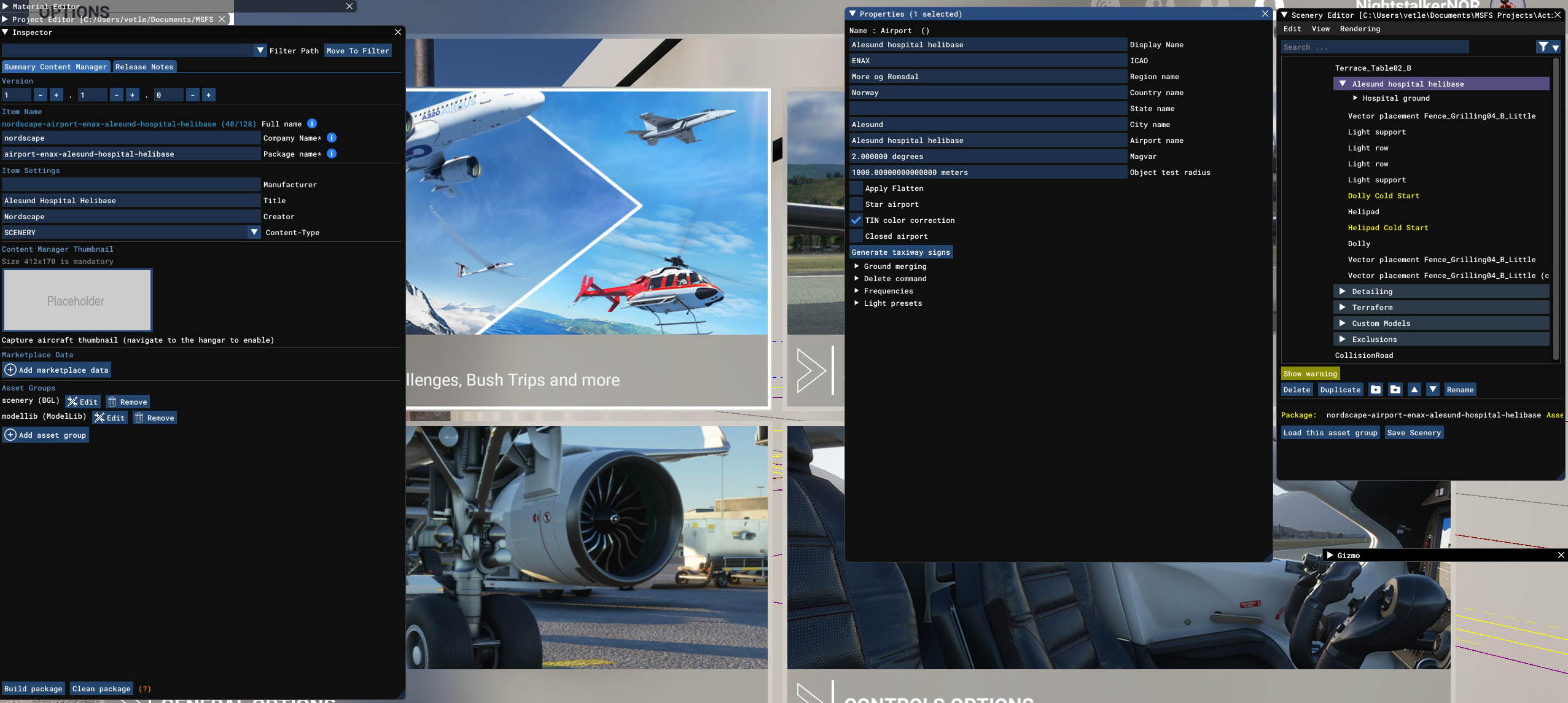
Task: Open the Content-Type dropdown
Action: 254,232
